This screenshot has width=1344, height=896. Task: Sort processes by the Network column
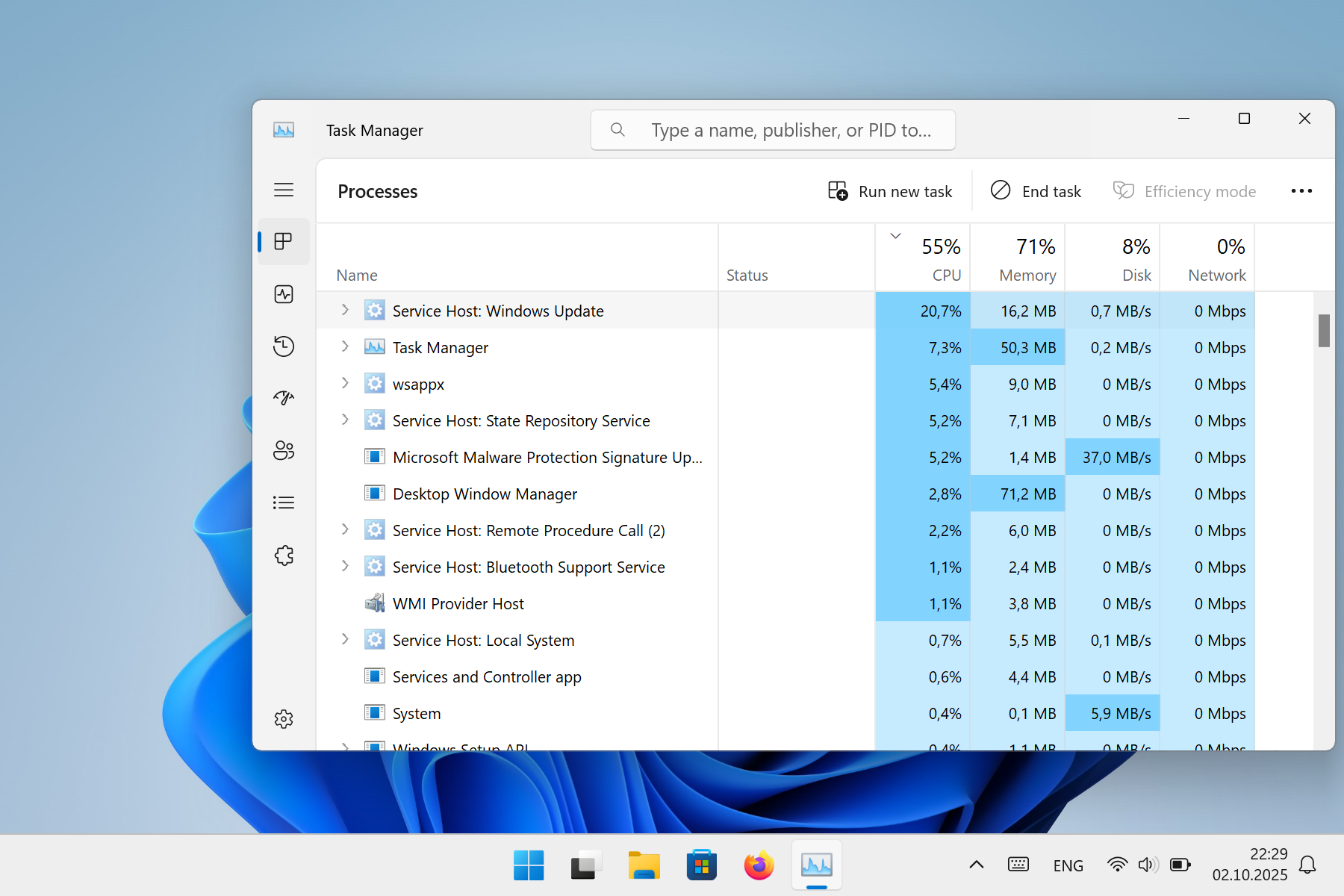(x=1207, y=258)
